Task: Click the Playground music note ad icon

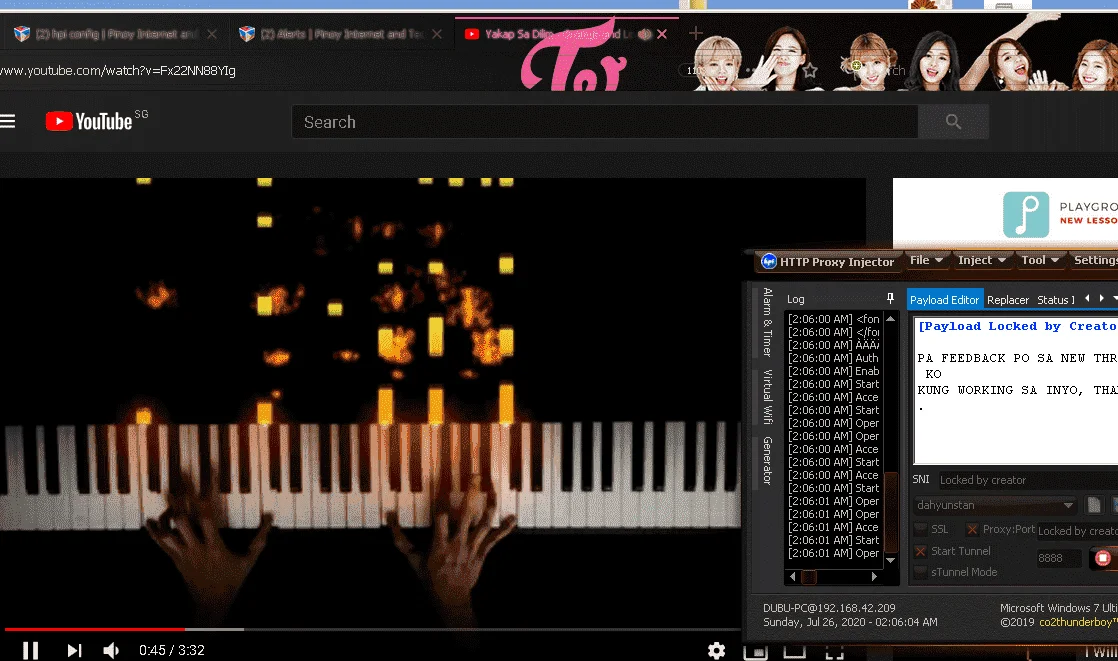Action: (x=1025, y=214)
